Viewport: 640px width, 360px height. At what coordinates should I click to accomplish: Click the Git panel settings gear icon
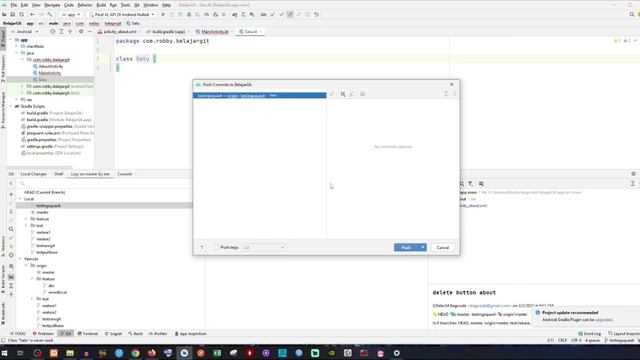pos(633,174)
